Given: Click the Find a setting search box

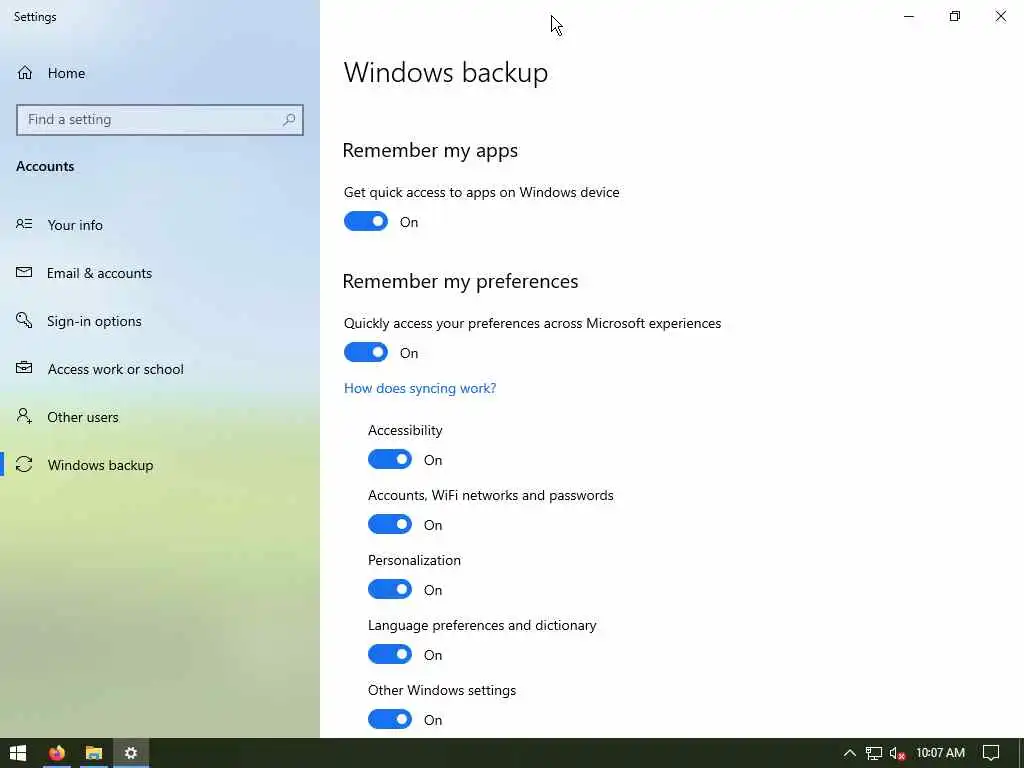Looking at the screenshot, I should coord(159,120).
